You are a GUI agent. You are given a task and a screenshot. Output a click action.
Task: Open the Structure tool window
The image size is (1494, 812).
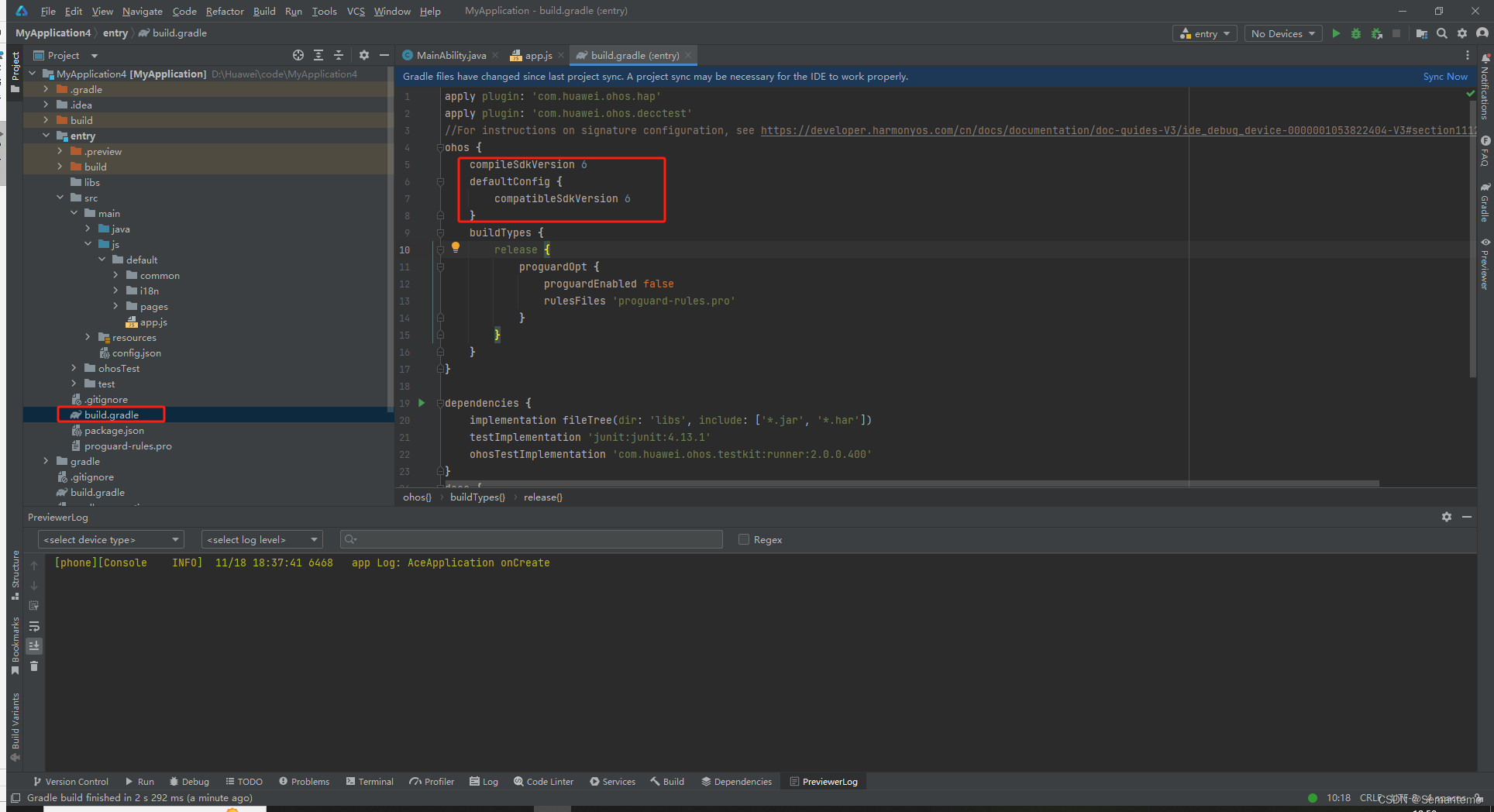(15, 575)
